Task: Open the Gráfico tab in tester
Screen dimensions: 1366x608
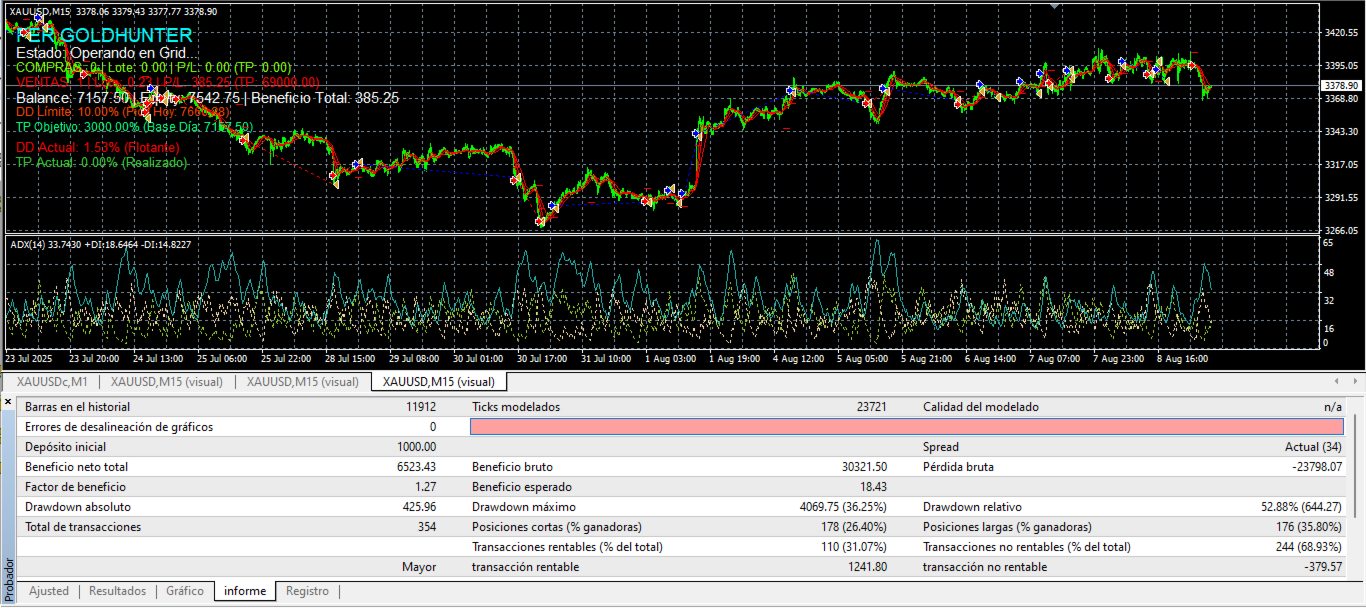Action: 185,591
